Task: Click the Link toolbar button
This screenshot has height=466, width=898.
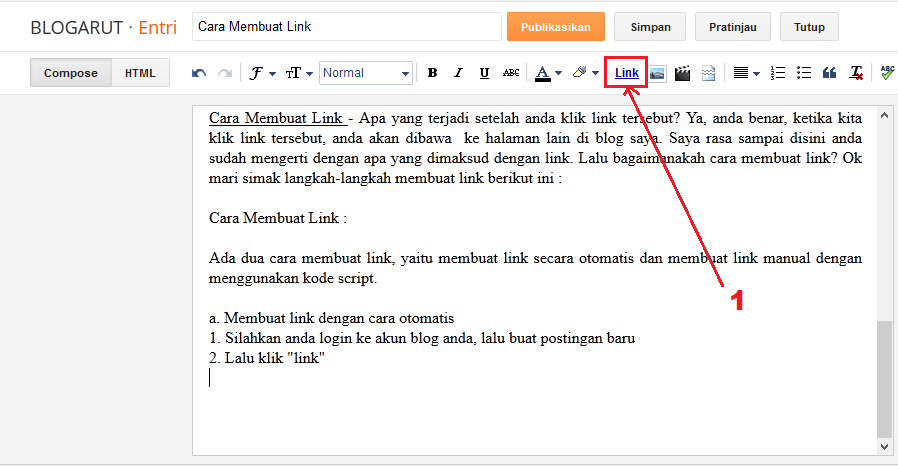Action: (x=627, y=73)
